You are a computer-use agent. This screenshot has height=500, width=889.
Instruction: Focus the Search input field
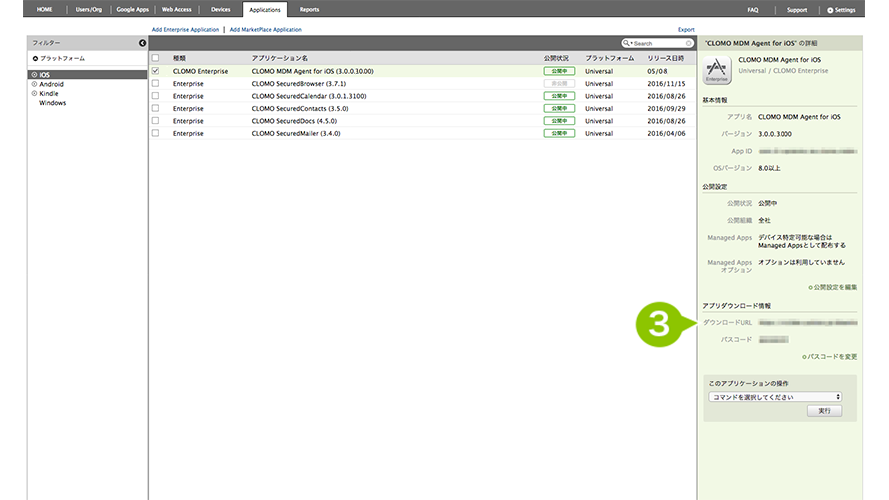point(658,43)
